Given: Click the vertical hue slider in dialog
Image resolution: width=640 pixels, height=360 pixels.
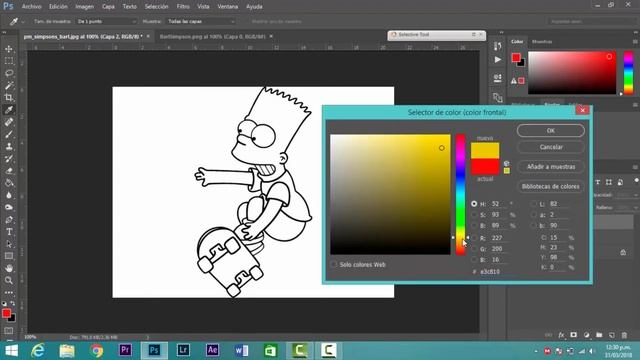Looking at the screenshot, I should coord(460,194).
